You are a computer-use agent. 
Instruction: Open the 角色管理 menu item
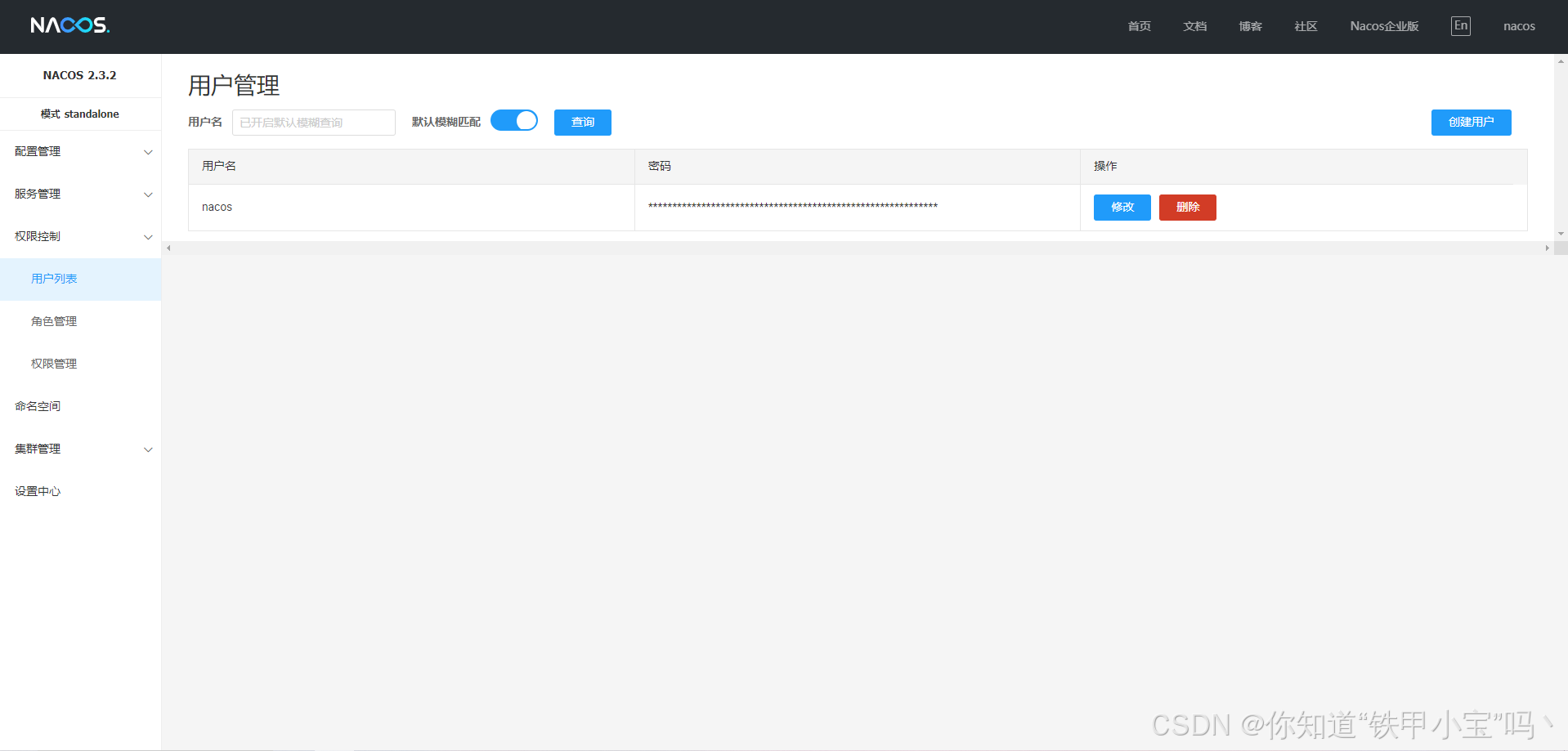[x=80, y=322]
